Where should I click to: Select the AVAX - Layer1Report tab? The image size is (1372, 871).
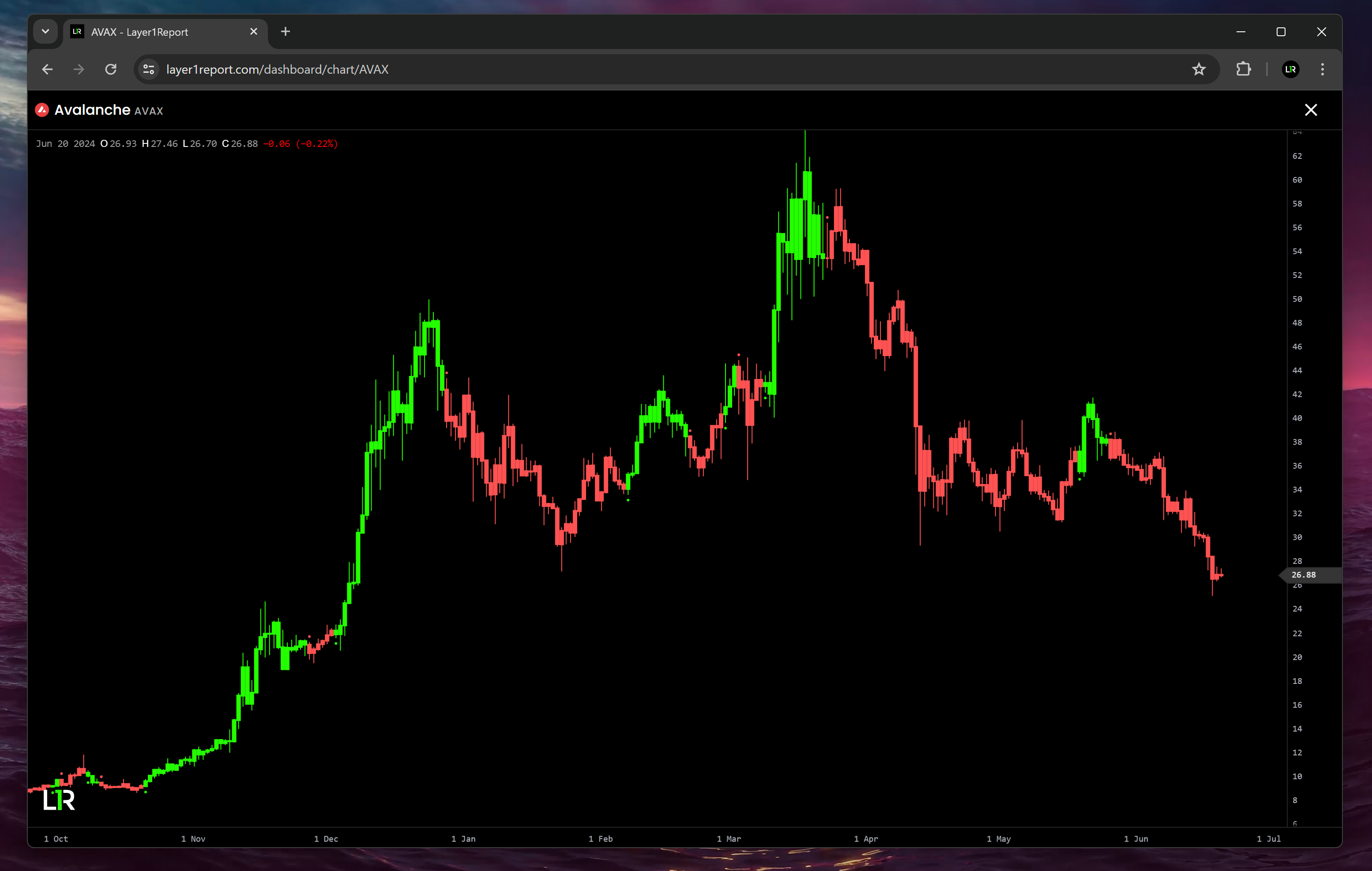[139, 33]
